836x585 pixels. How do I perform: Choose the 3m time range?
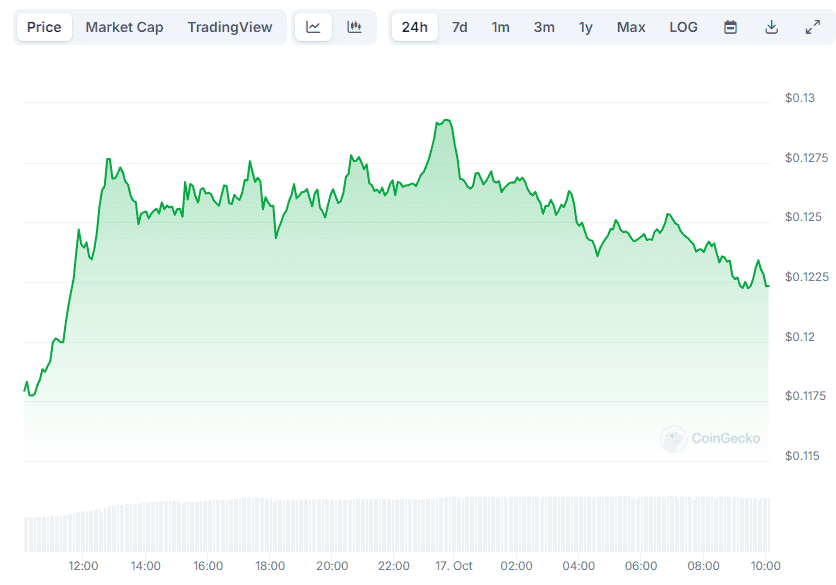coord(544,27)
